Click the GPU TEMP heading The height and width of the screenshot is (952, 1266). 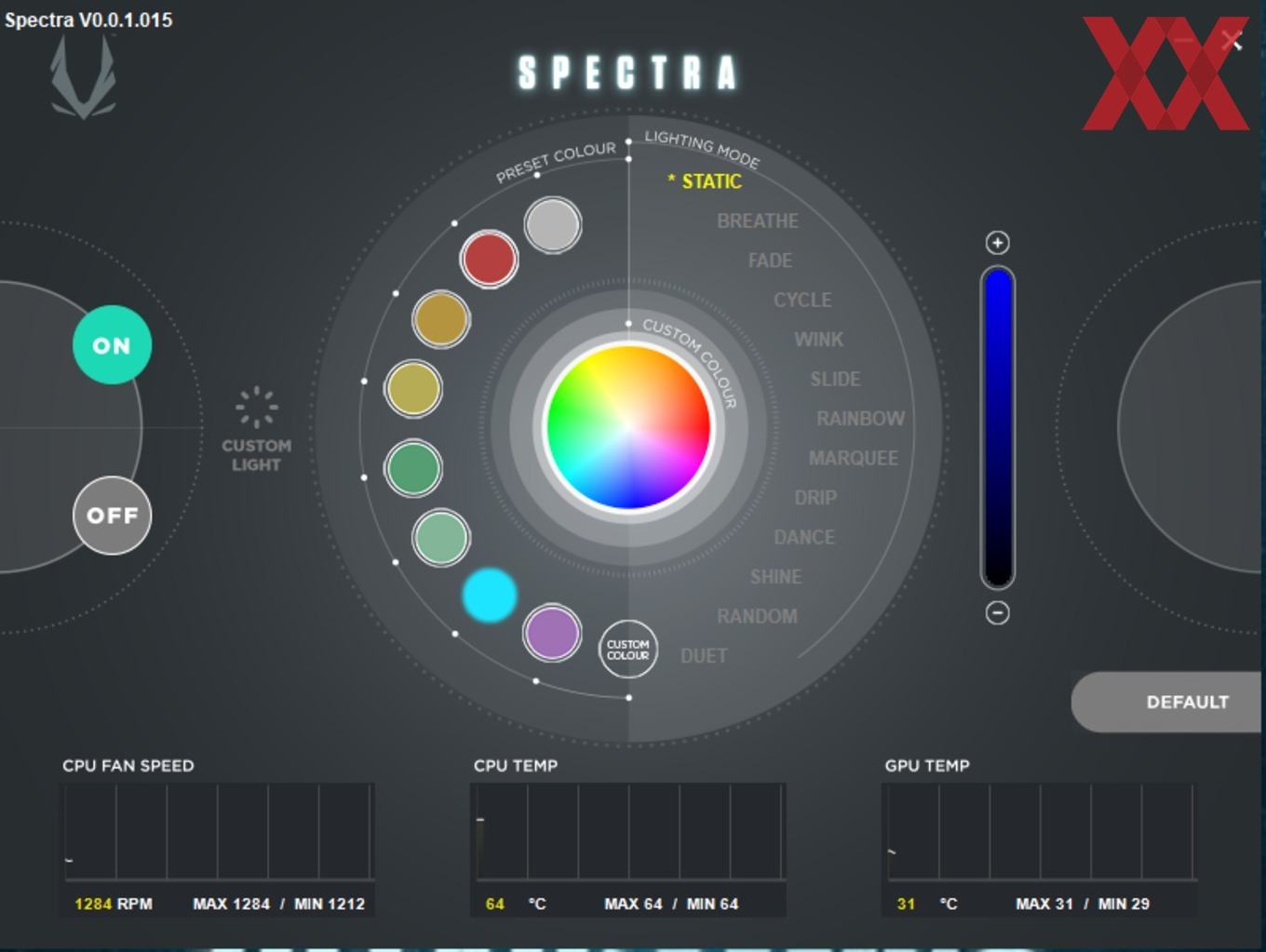pos(927,766)
